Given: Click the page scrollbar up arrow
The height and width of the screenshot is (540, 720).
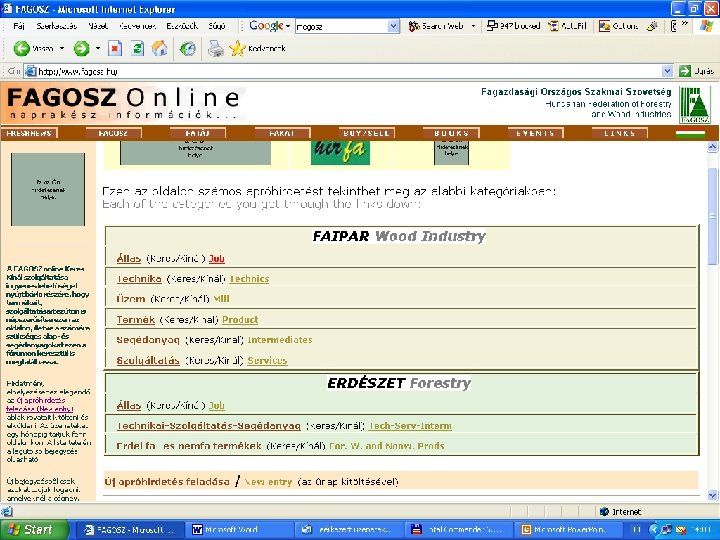Looking at the screenshot, I should (713, 147).
